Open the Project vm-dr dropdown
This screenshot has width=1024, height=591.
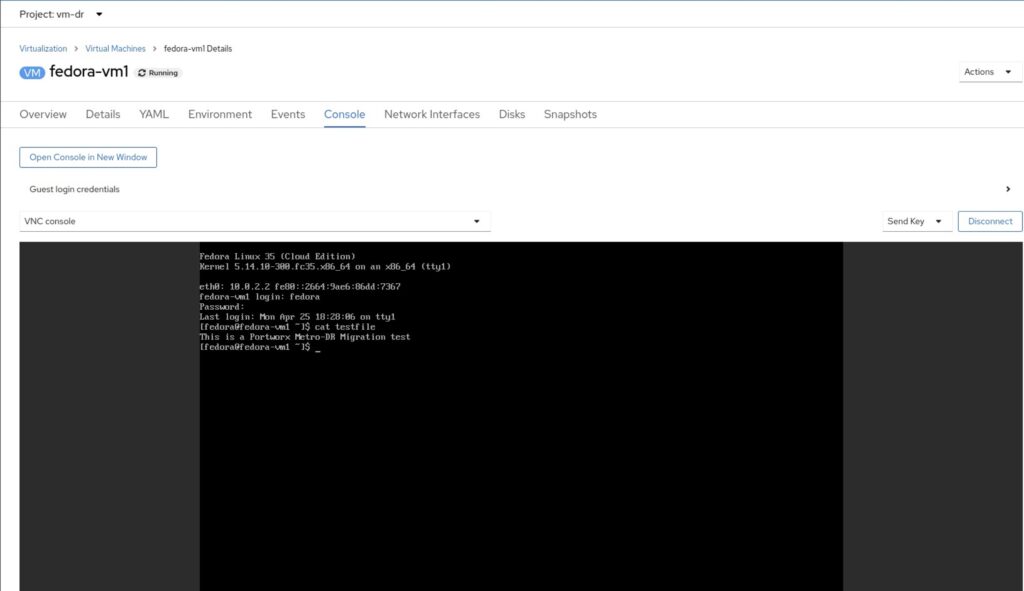point(61,14)
